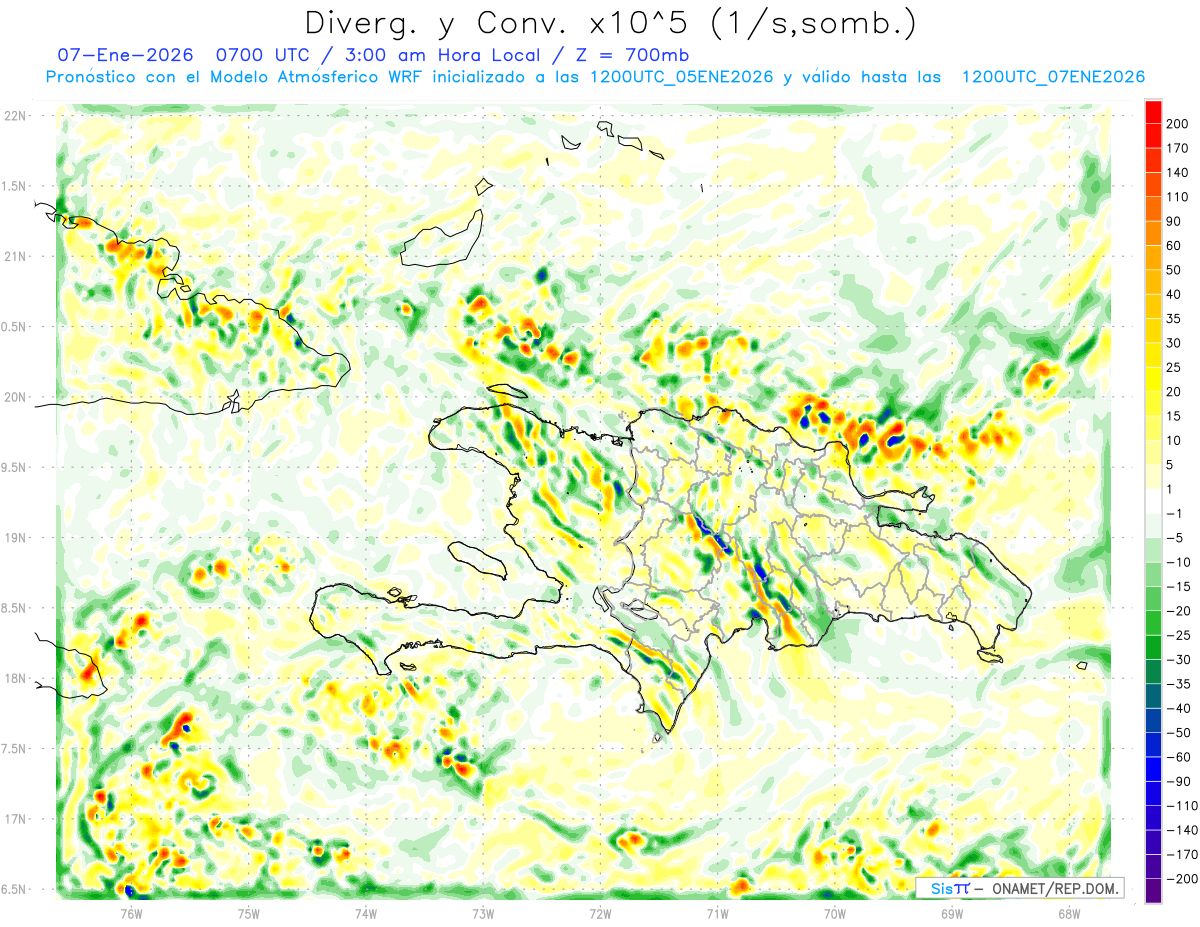The width and height of the screenshot is (1200, 927).
Task: Click the '170' colorbar value
Action: pos(1177,148)
